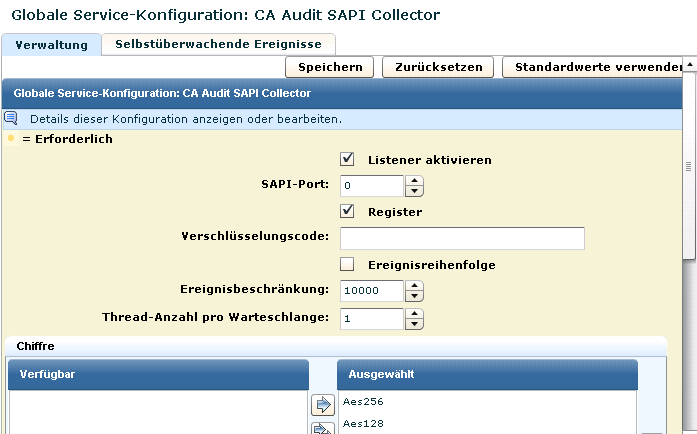Click into the Verschlüsselungscode text field

tap(462, 238)
